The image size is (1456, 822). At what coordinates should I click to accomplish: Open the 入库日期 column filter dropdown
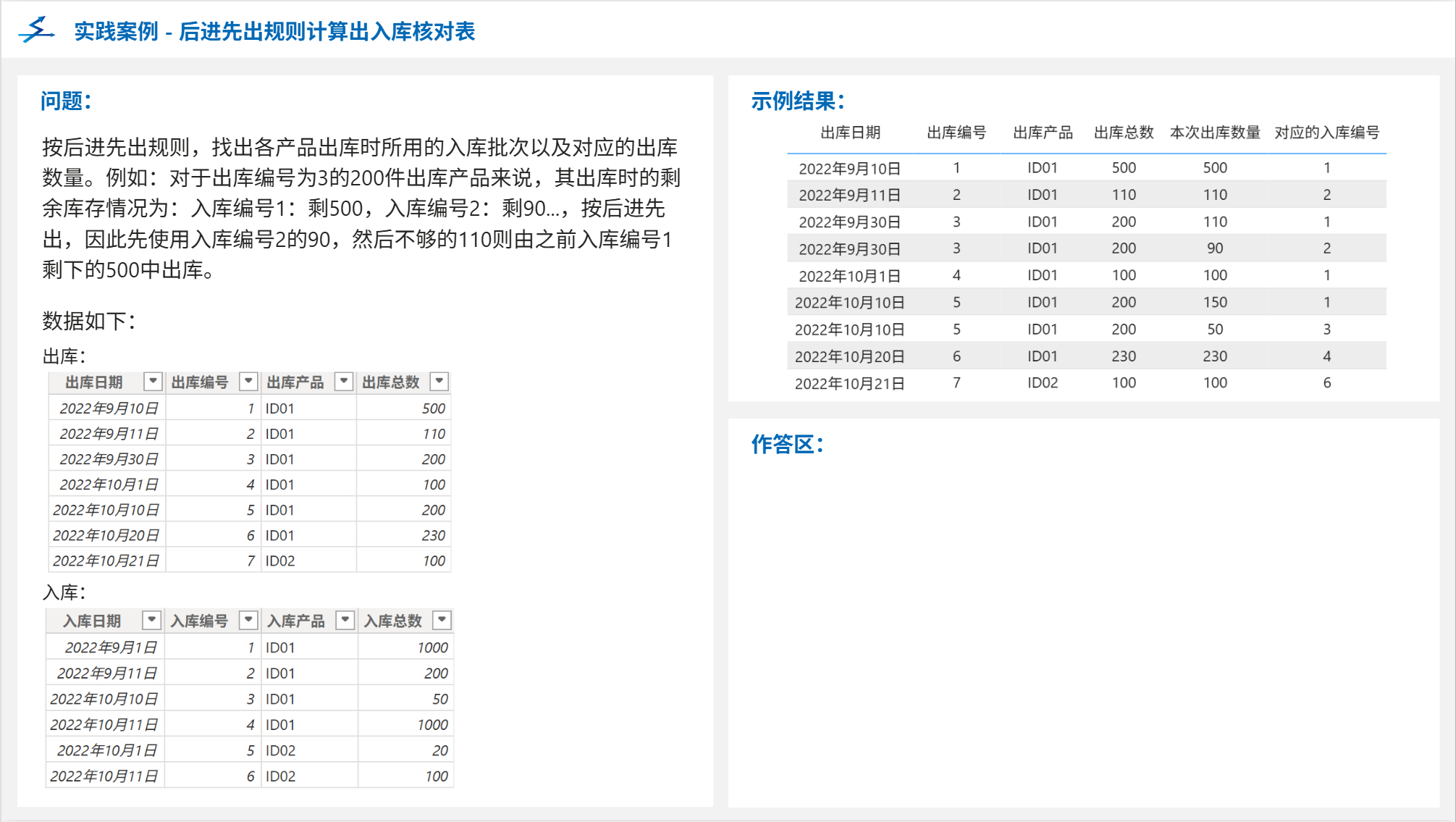pyautogui.click(x=151, y=620)
